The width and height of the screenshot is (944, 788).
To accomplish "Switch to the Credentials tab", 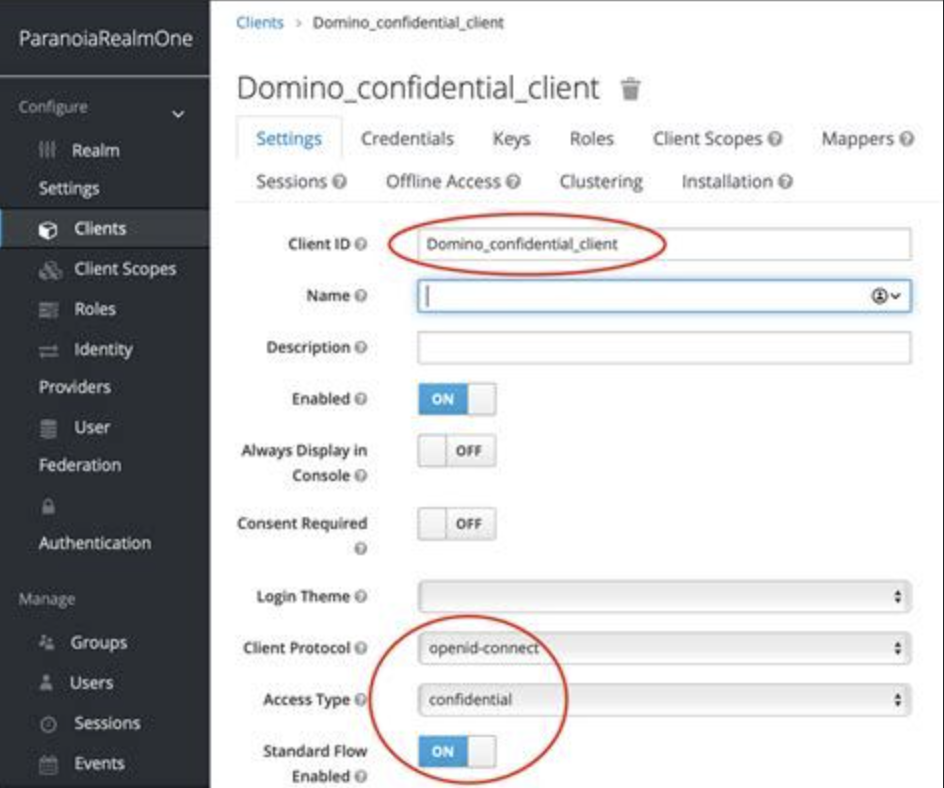I will click(407, 139).
